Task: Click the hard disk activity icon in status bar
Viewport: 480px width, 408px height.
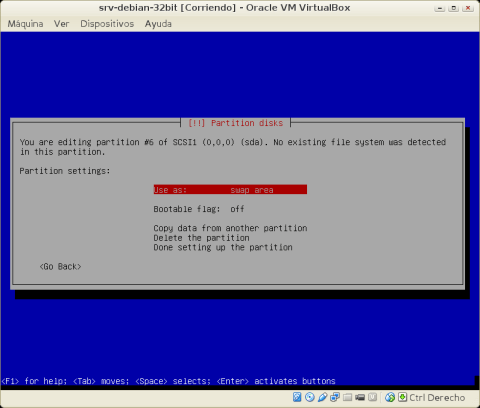Action: coord(297,397)
